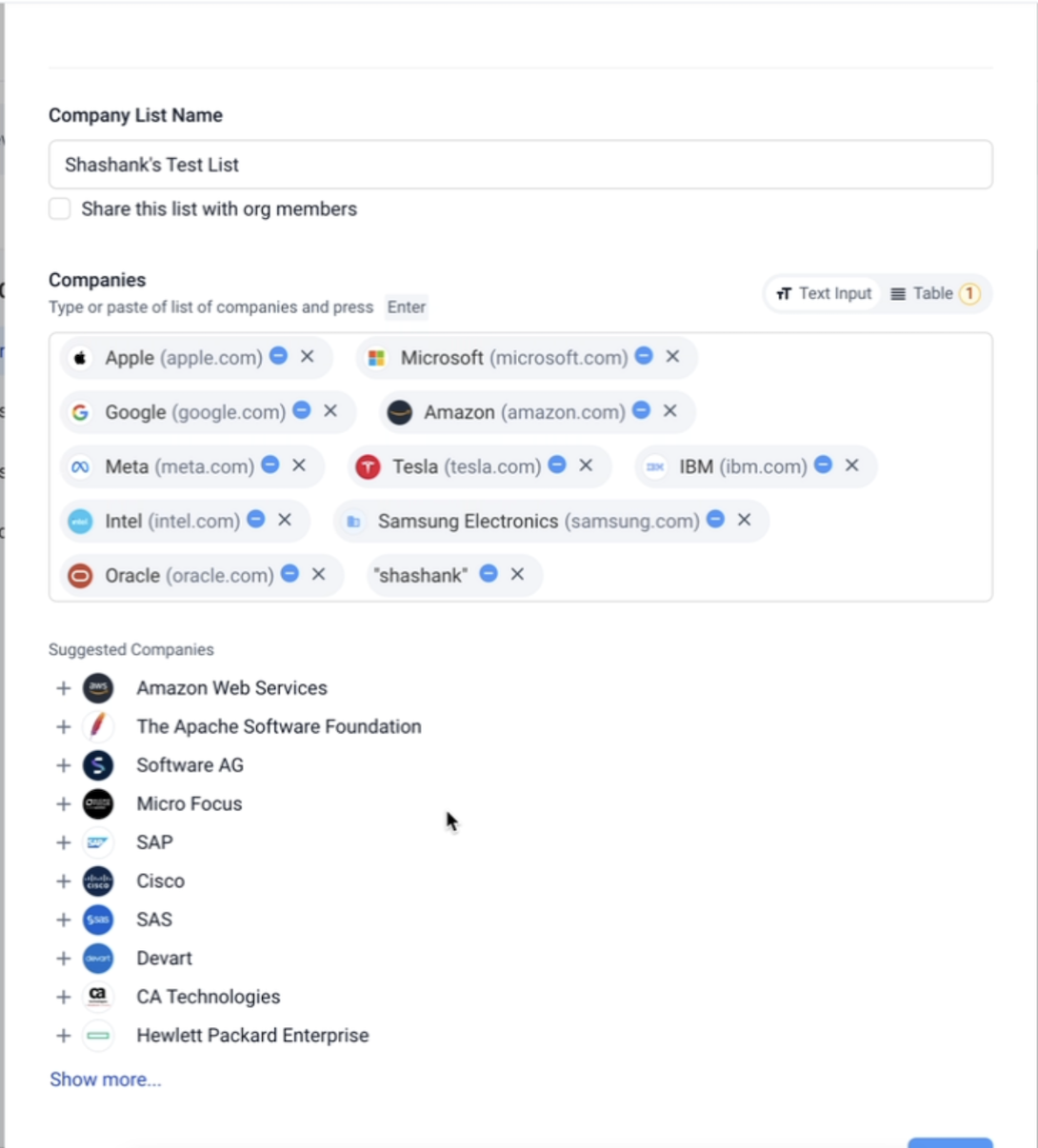Expand suggestions with Show more link

106,1079
